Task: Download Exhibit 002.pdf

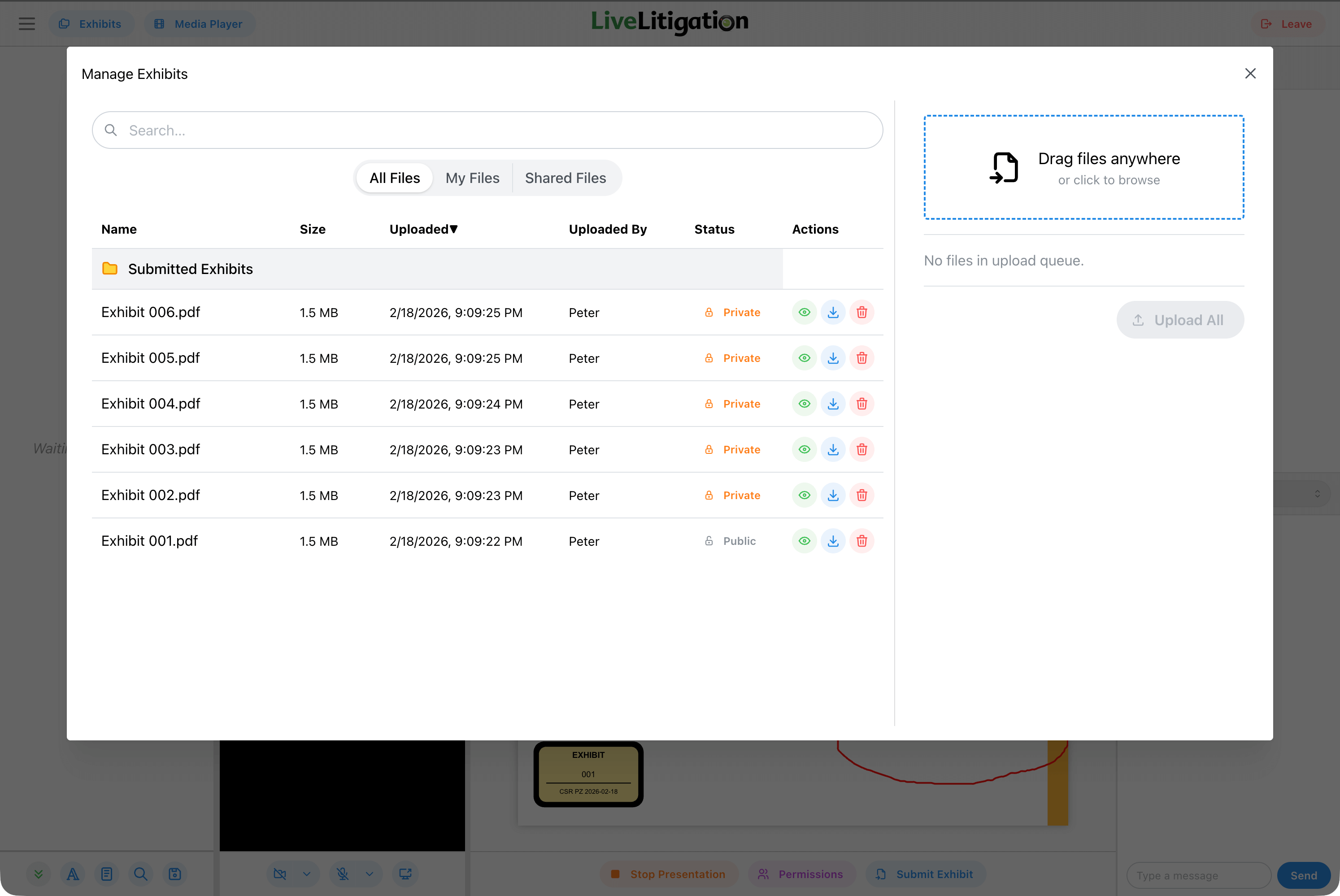Action: click(x=833, y=495)
